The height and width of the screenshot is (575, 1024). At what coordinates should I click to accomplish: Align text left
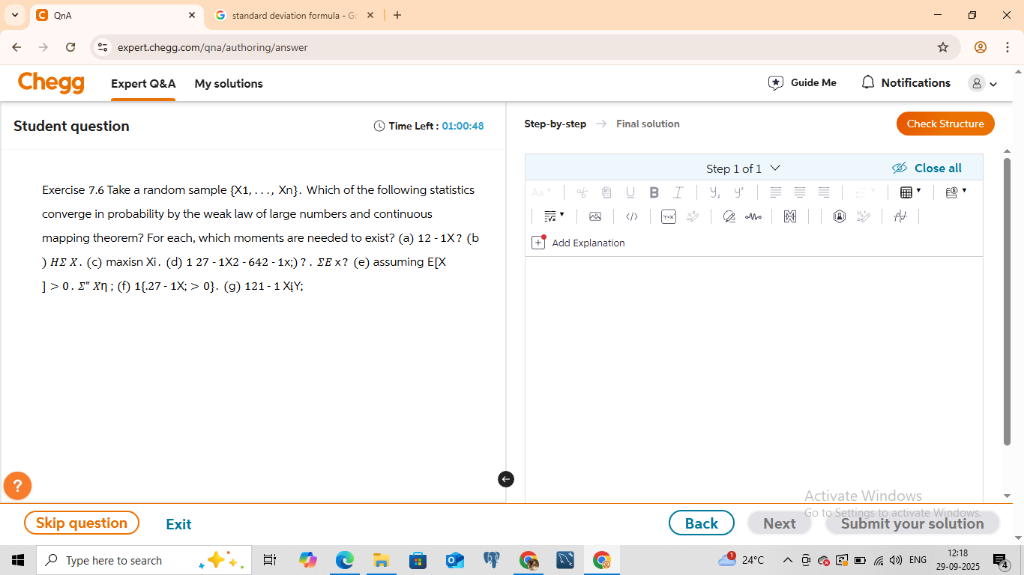click(775, 192)
